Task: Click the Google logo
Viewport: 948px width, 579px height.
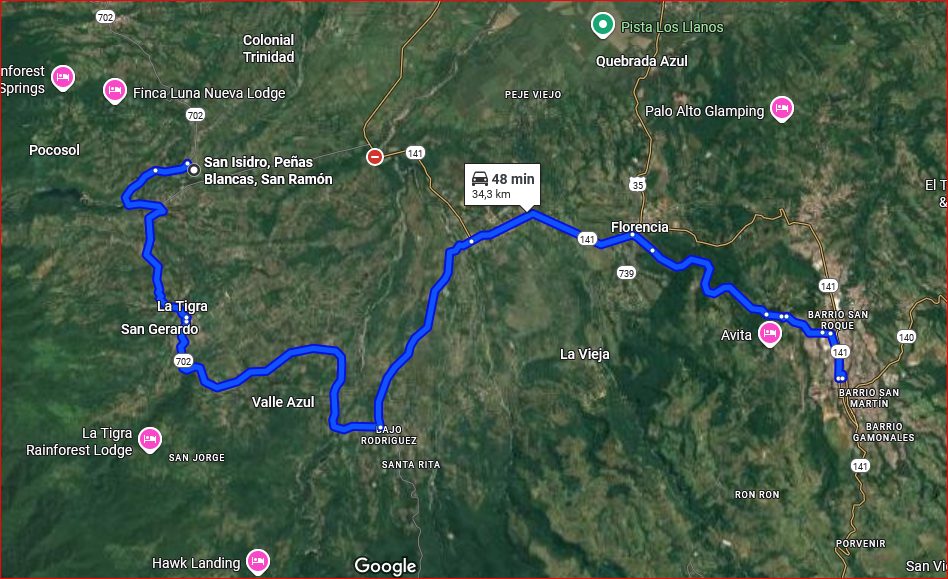Action: 385,566
